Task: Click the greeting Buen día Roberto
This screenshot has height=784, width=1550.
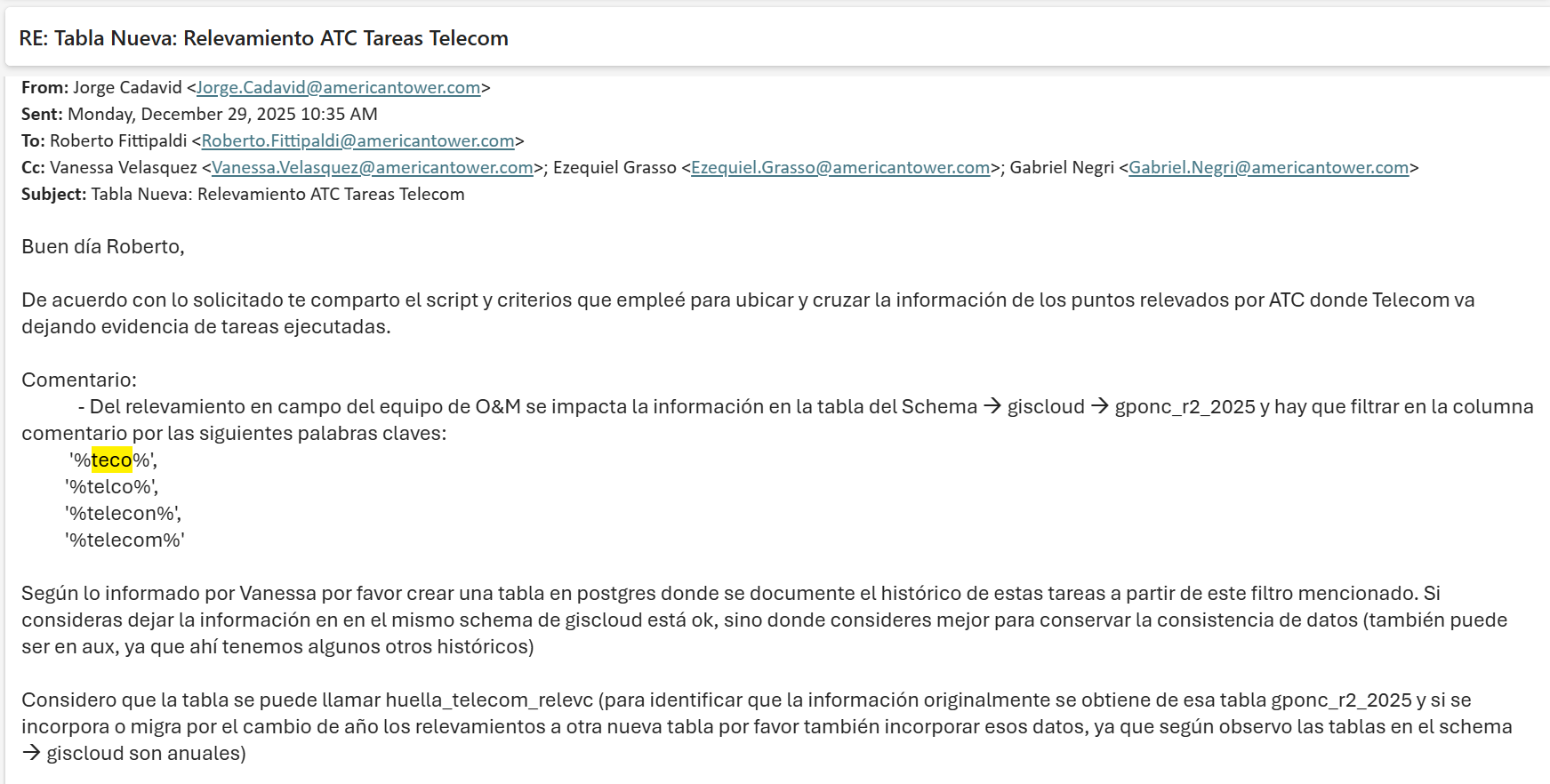Action: click(x=103, y=247)
